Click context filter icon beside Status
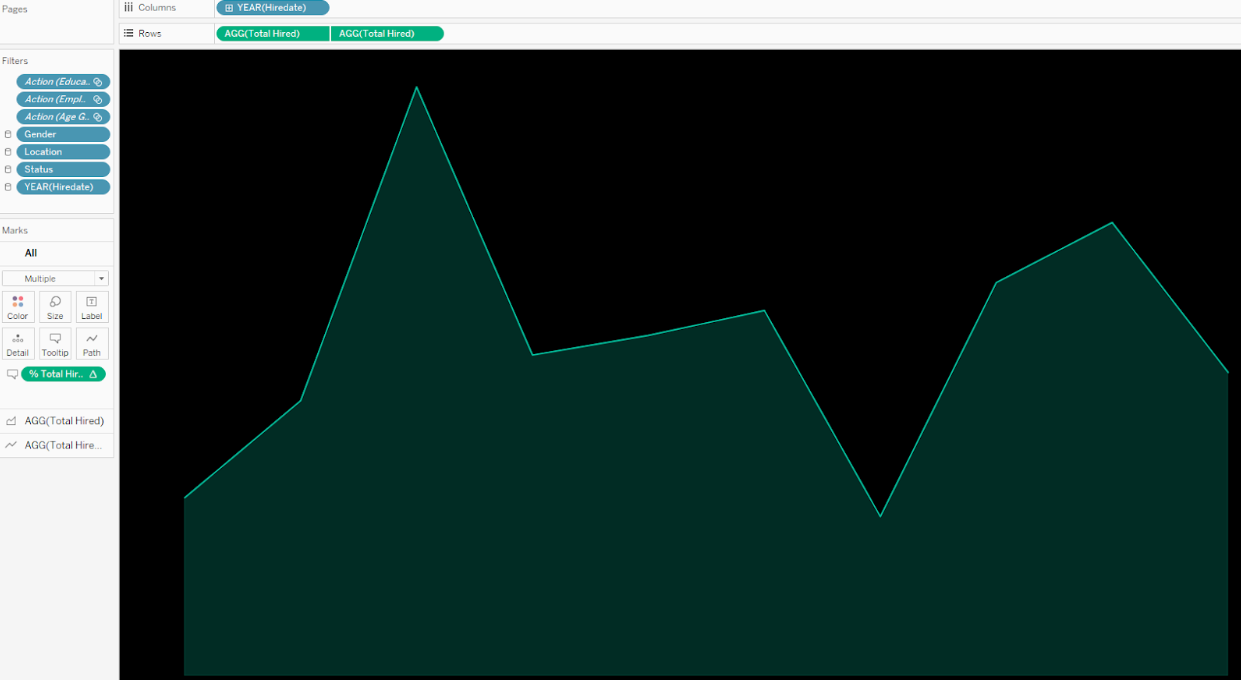This screenshot has height=680, width=1241. coord(8,170)
